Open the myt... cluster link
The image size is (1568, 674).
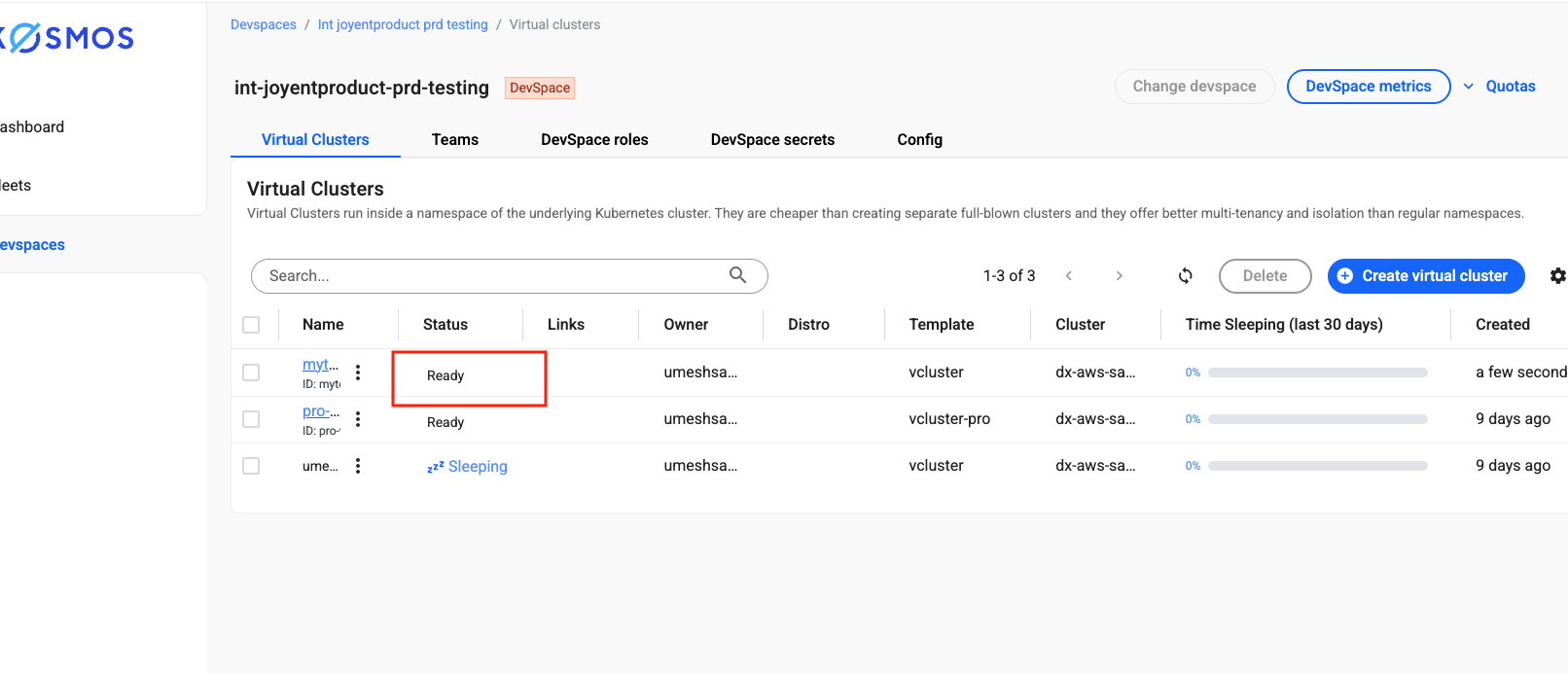click(320, 365)
